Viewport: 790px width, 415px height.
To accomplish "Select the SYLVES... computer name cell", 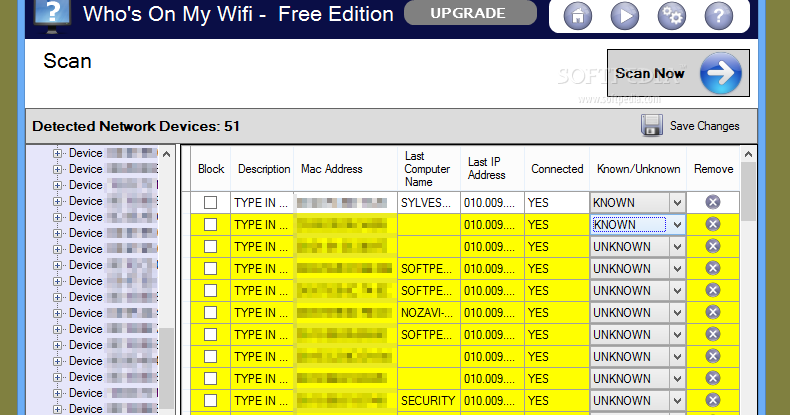I will 428,203.
